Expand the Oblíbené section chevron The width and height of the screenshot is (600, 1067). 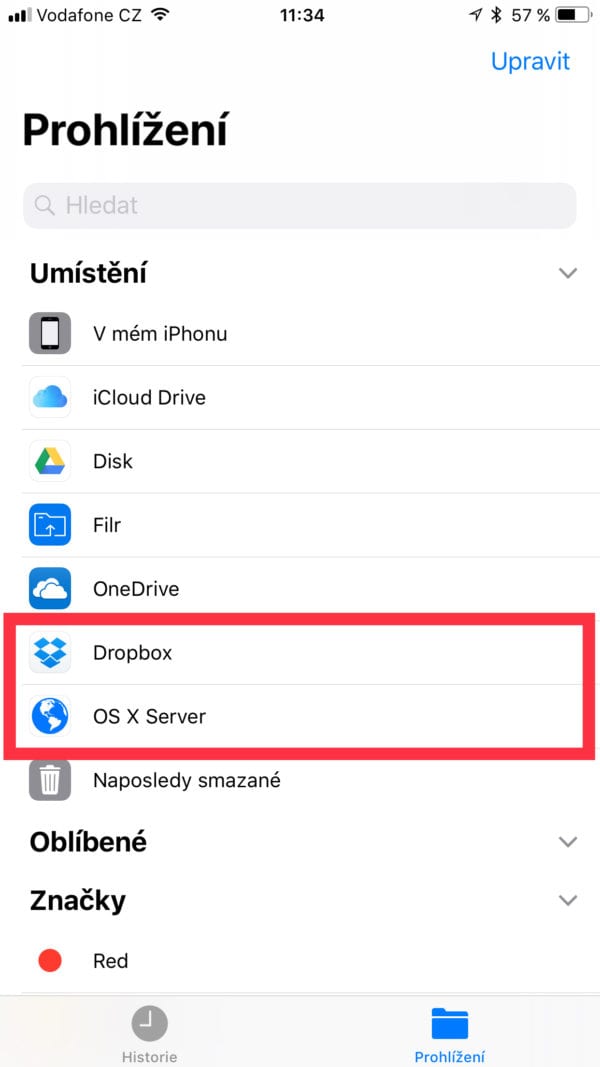click(567, 842)
